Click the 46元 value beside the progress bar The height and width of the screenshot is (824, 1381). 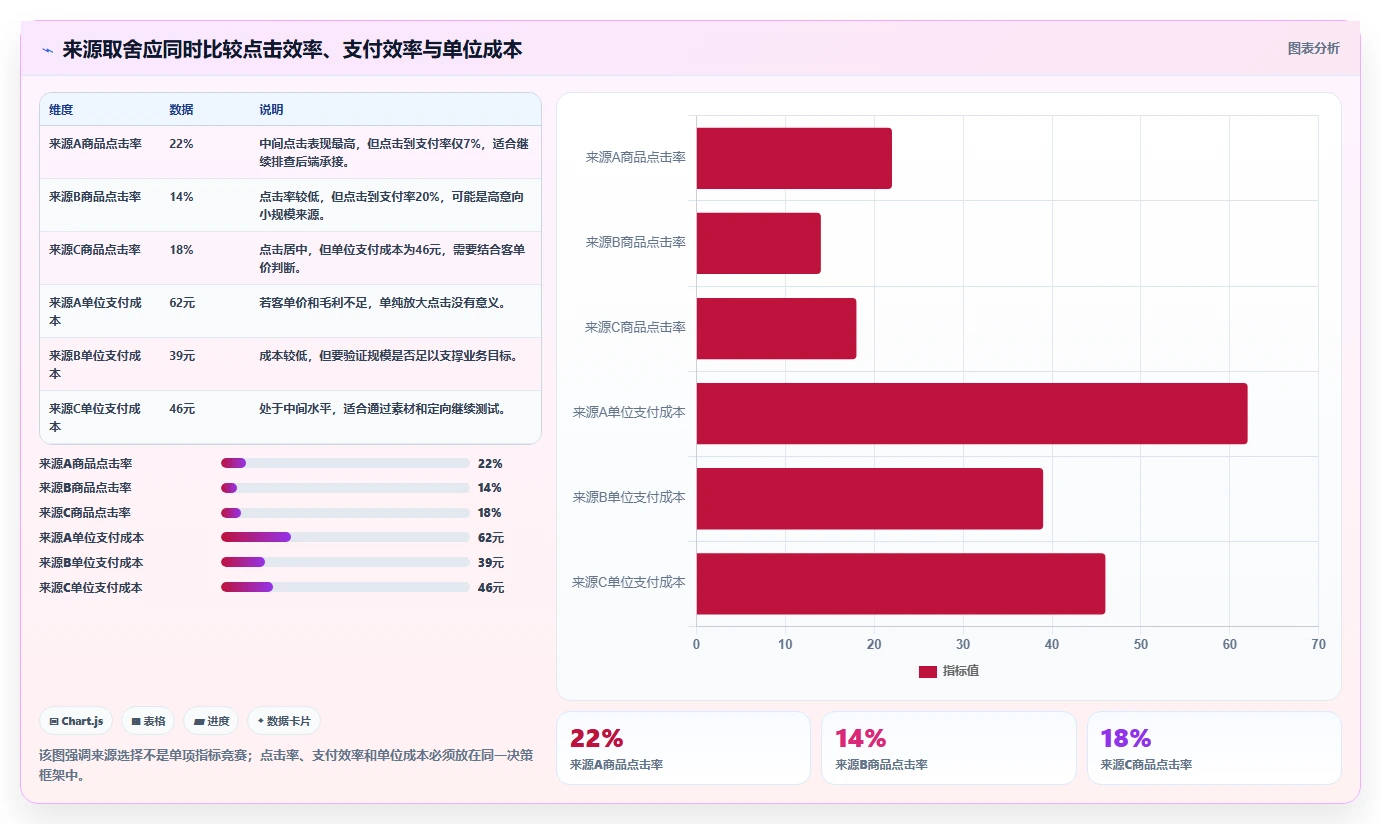point(491,588)
